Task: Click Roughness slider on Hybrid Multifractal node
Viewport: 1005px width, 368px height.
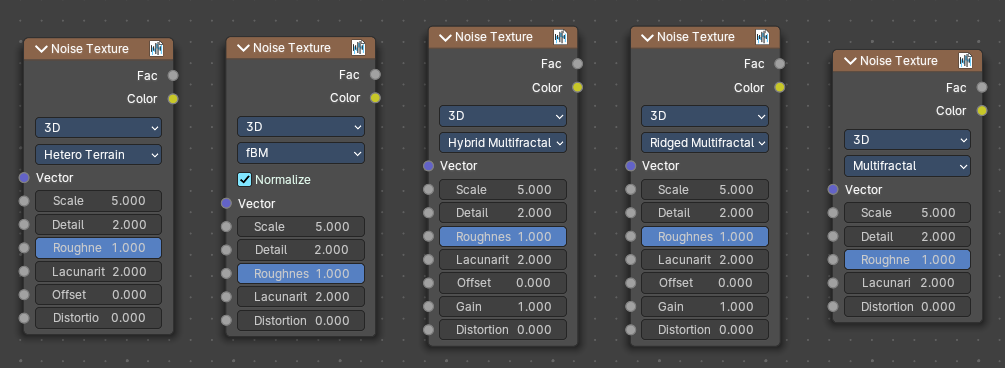Action: (503, 237)
